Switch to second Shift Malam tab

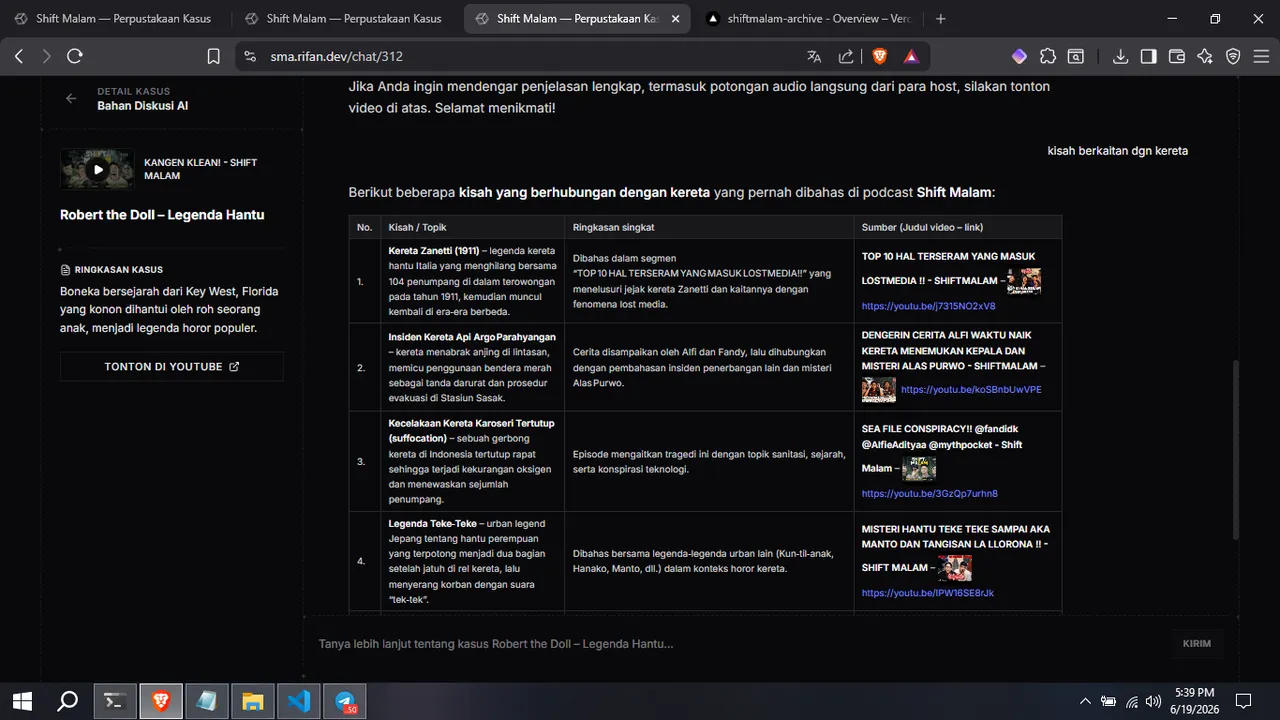tap(343, 19)
